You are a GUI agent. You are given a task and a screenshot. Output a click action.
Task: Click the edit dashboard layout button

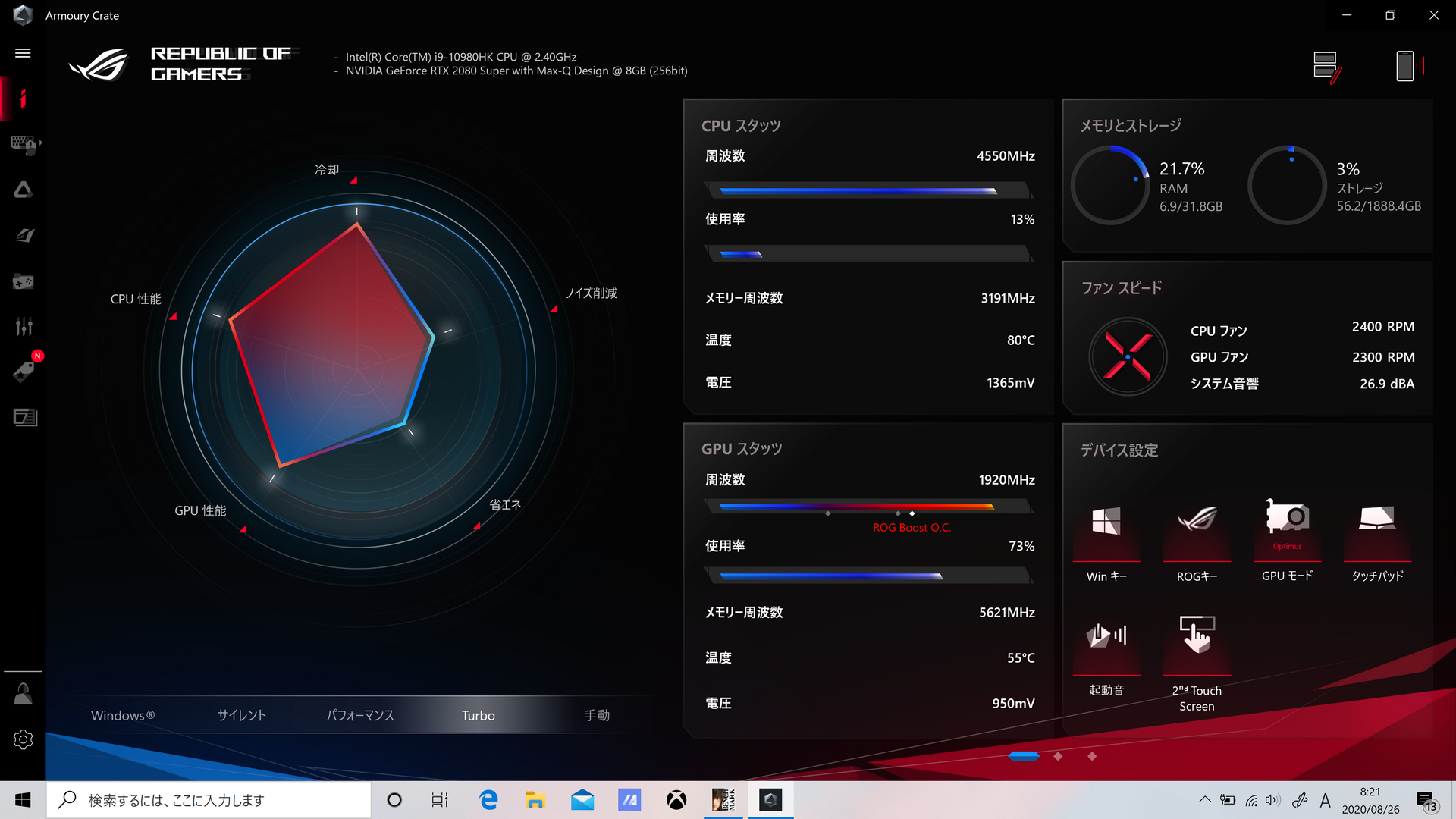click(x=1326, y=67)
